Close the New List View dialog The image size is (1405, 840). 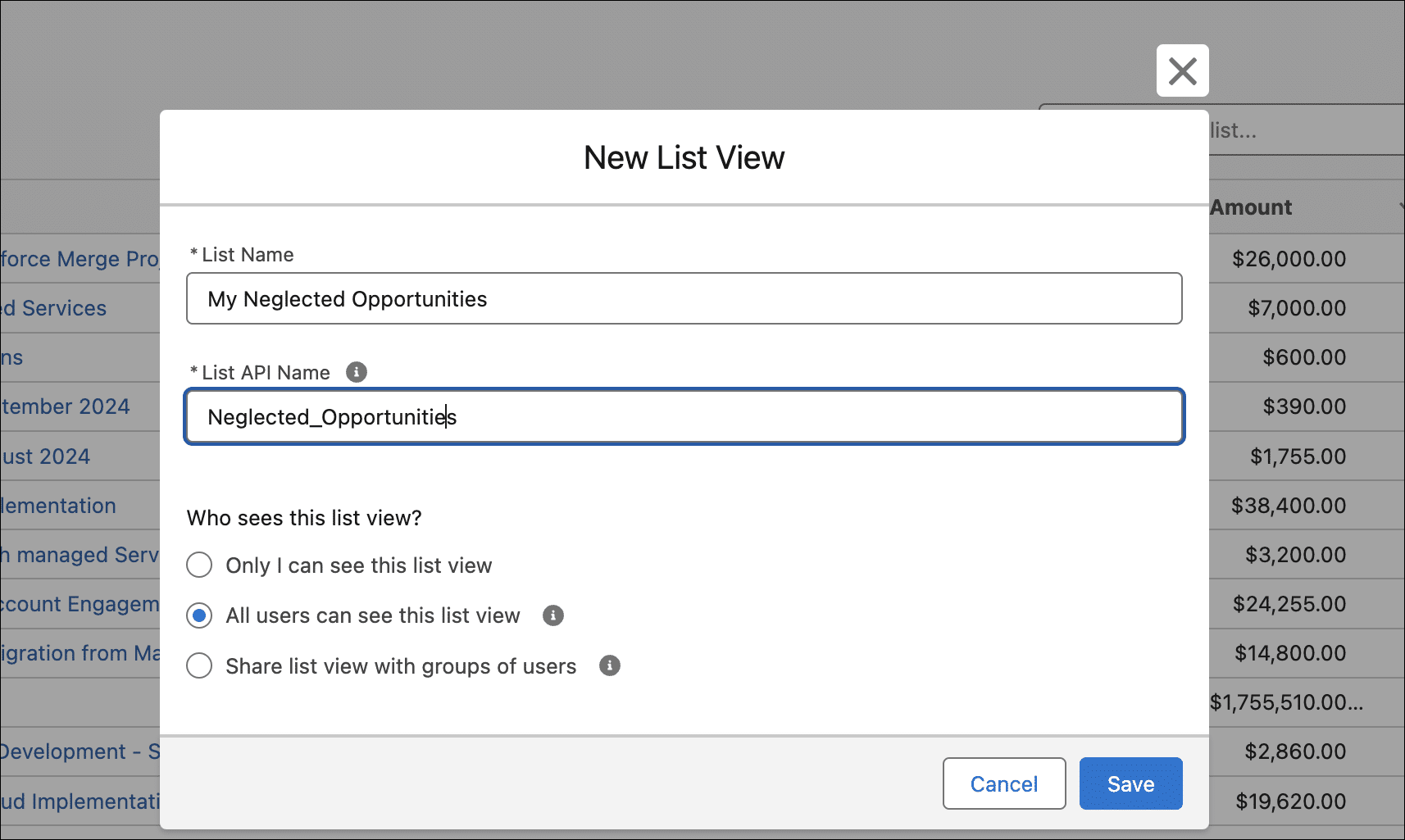(1182, 70)
